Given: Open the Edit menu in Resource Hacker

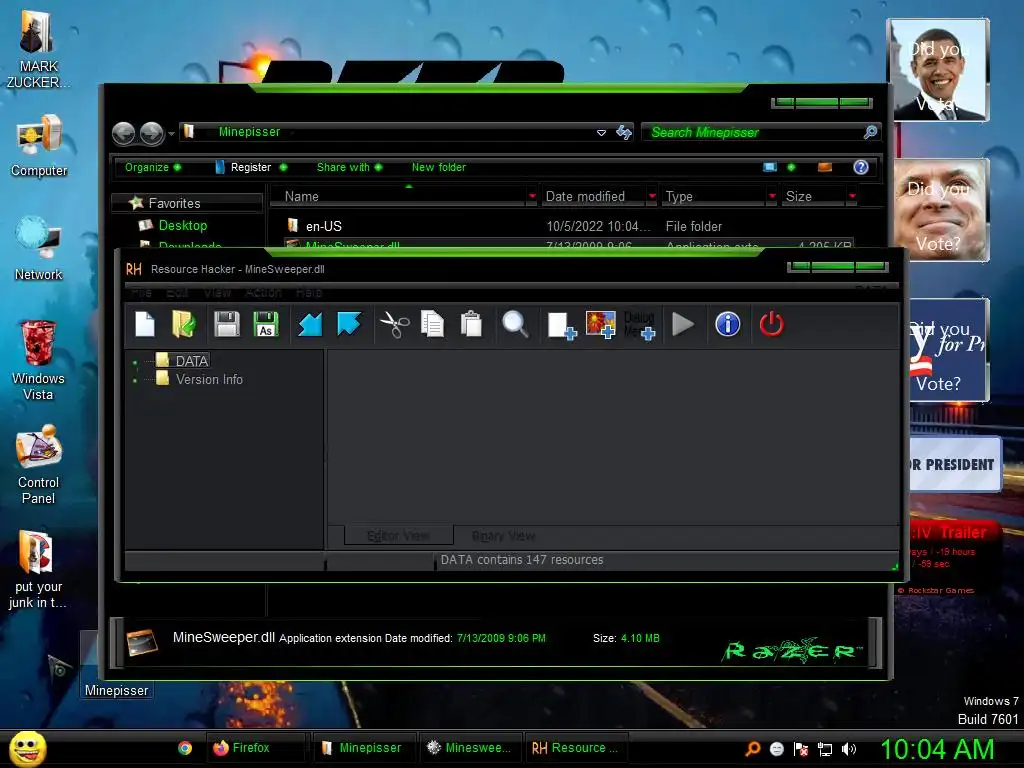Looking at the screenshot, I should point(177,293).
